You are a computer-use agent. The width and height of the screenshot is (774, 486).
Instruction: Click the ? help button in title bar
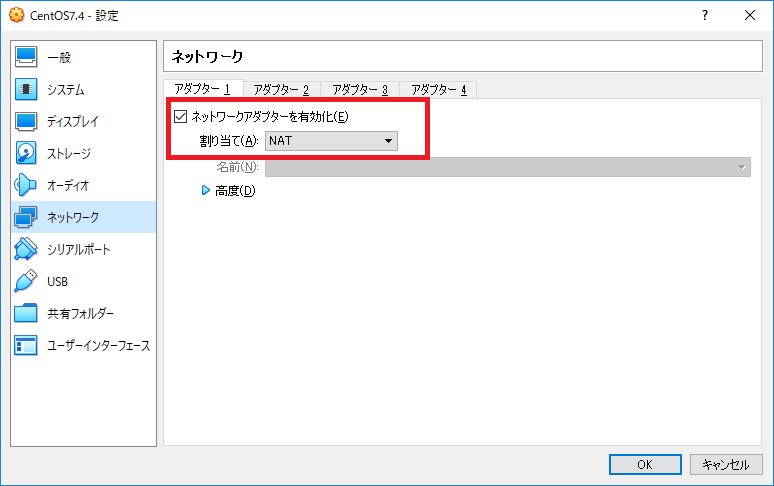click(x=705, y=15)
